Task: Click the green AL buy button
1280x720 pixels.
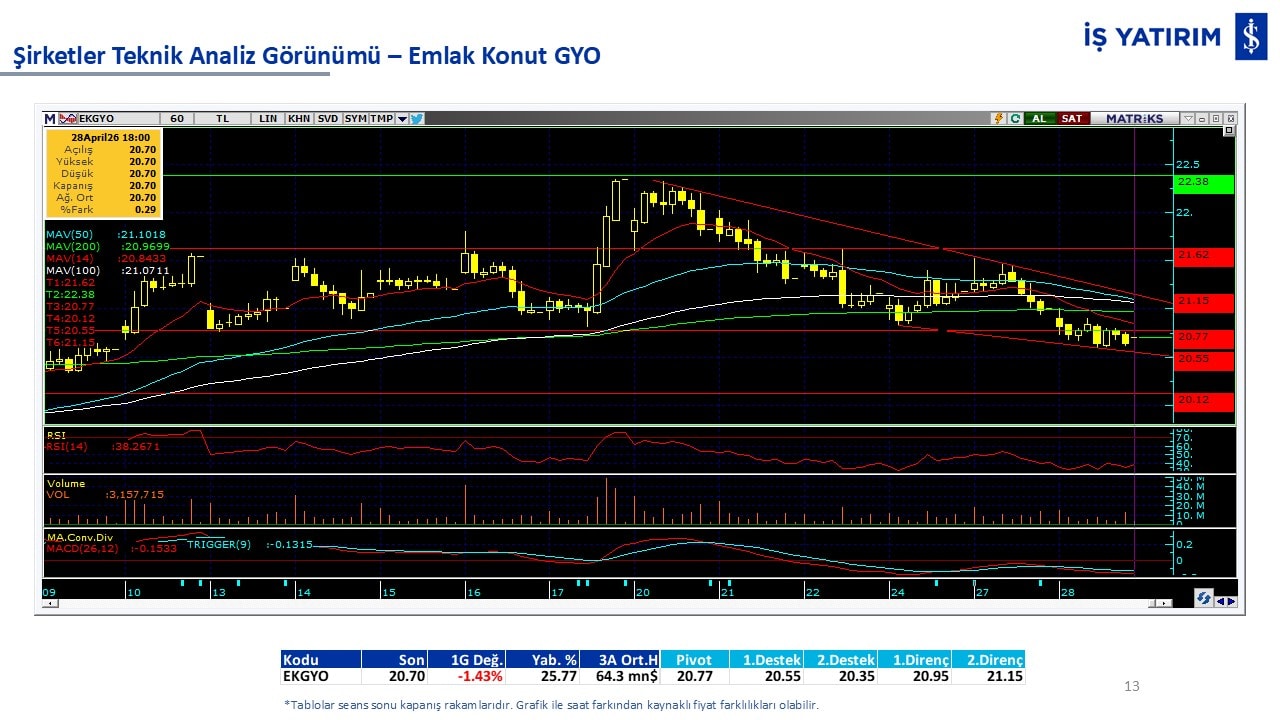Action: click(1039, 118)
